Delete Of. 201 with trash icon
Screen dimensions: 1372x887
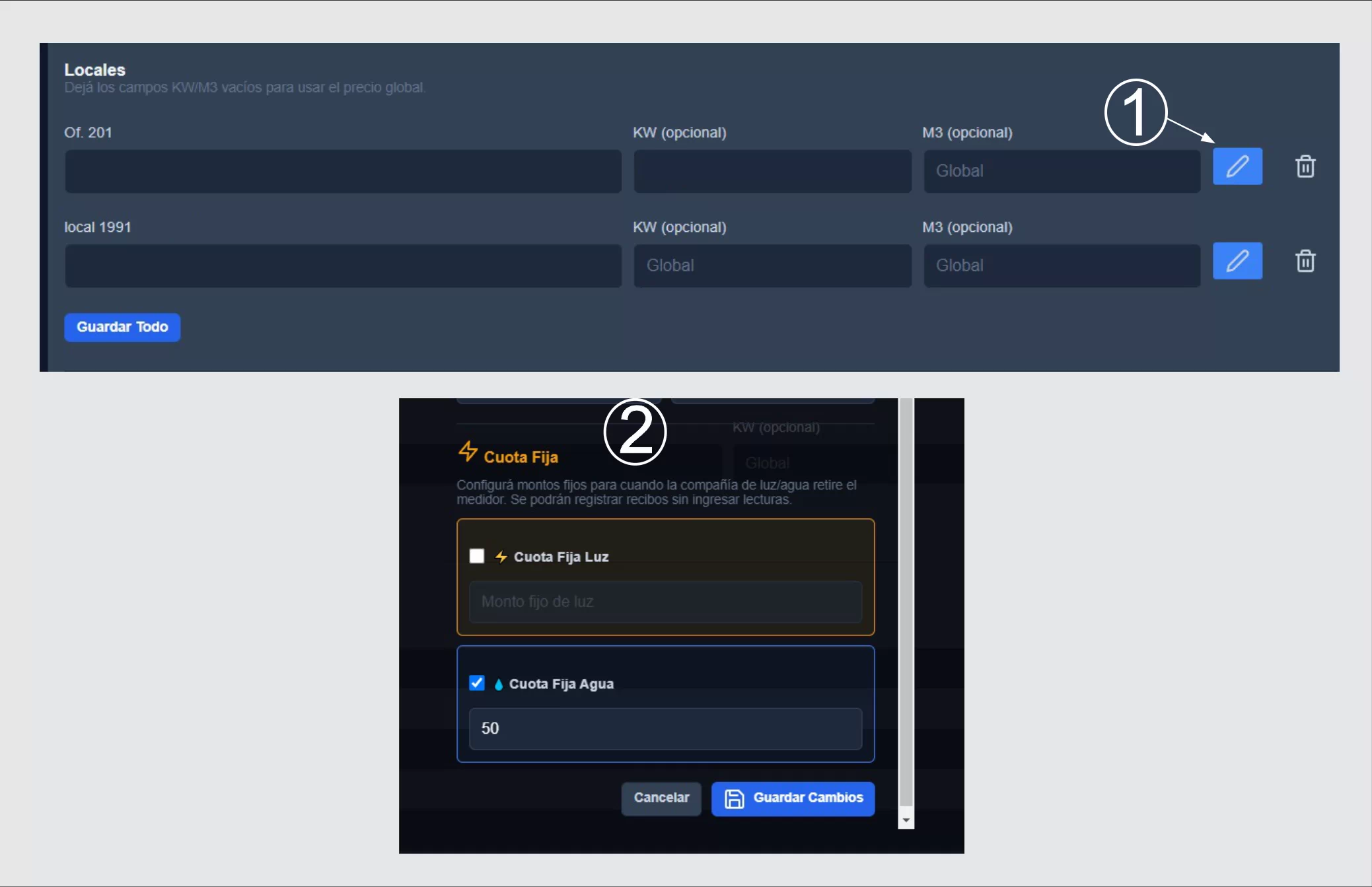(x=1305, y=166)
